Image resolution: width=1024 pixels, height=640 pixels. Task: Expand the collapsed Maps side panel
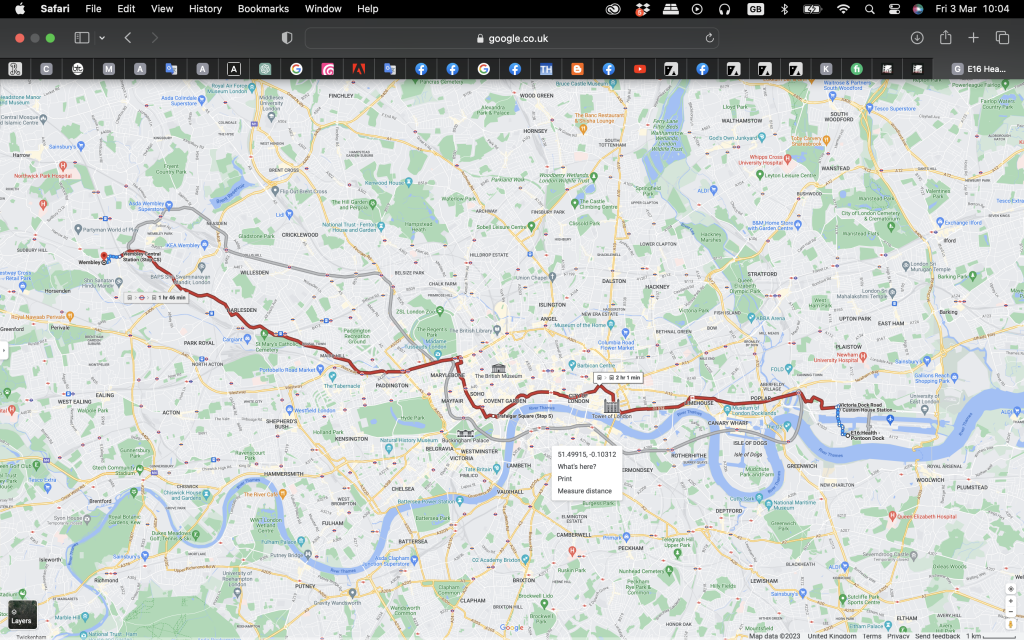tap(3, 351)
